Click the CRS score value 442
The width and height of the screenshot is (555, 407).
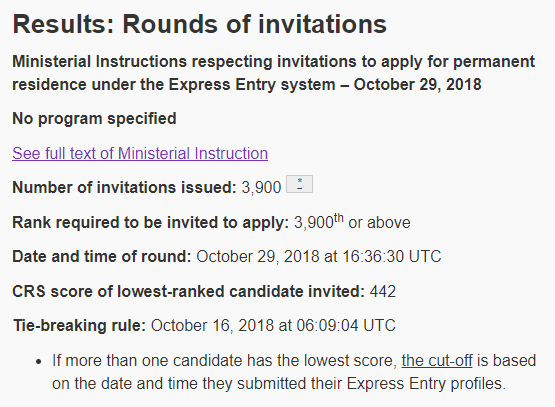(x=383, y=292)
